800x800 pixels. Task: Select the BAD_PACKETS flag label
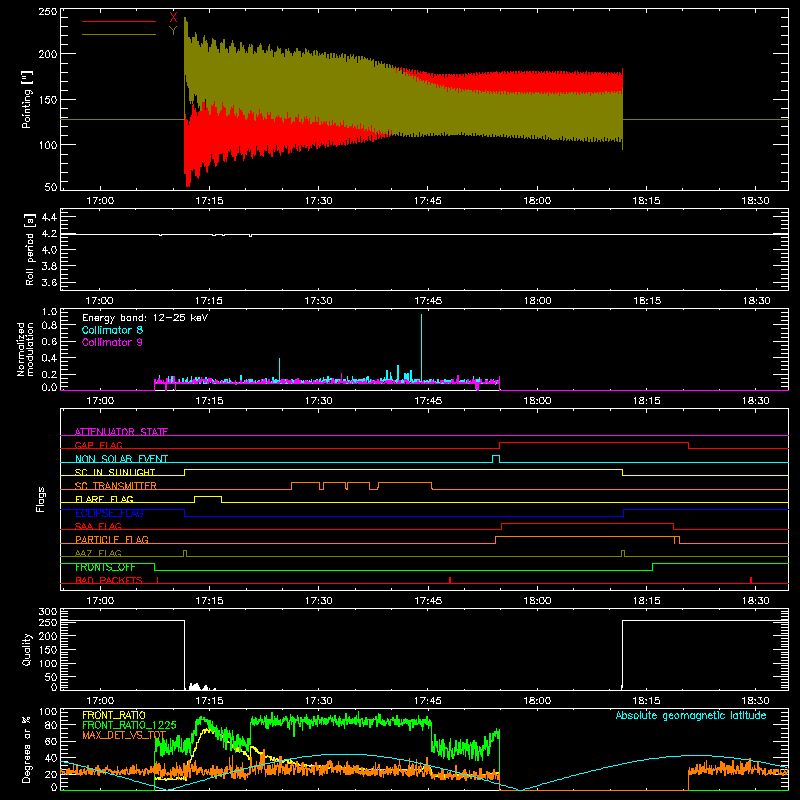coord(109,580)
